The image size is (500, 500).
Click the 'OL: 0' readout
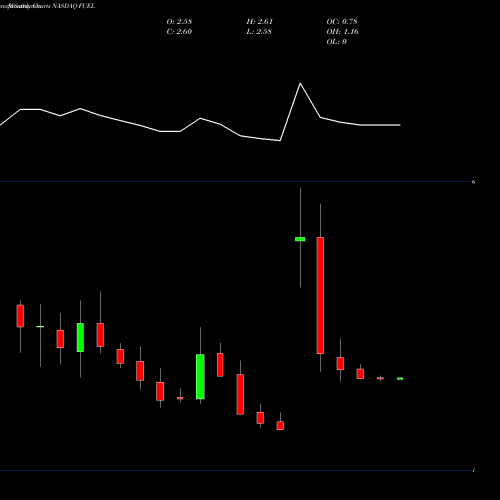point(337,41)
